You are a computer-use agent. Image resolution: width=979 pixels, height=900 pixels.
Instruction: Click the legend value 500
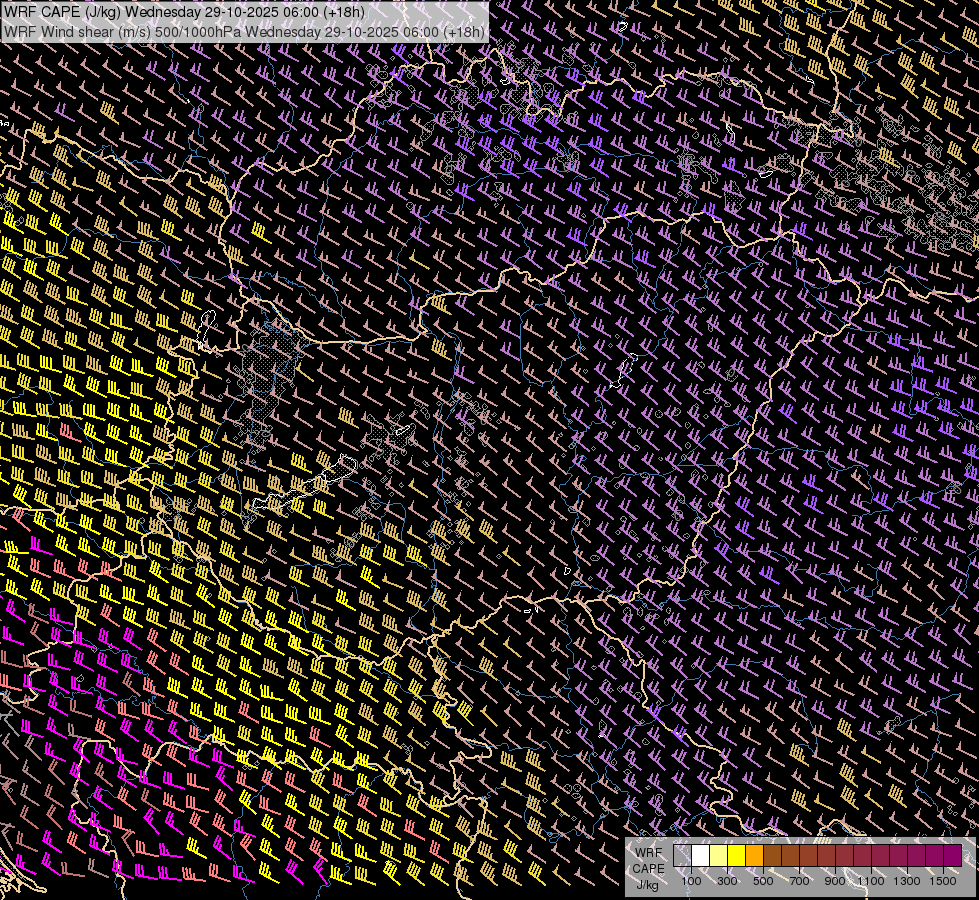click(763, 881)
